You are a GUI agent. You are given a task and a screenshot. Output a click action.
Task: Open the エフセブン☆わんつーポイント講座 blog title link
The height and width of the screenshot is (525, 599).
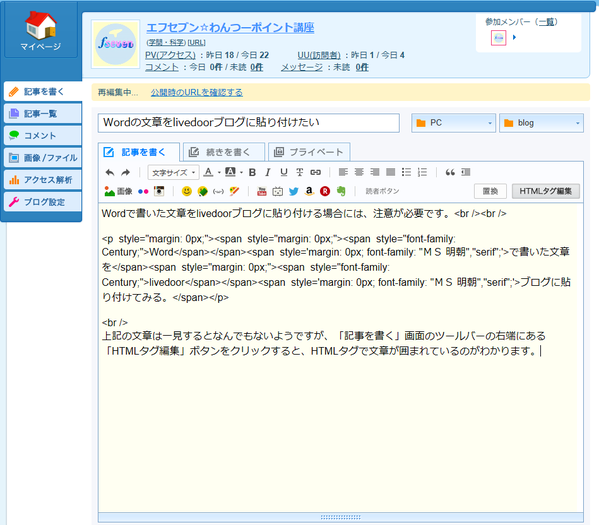230,28
